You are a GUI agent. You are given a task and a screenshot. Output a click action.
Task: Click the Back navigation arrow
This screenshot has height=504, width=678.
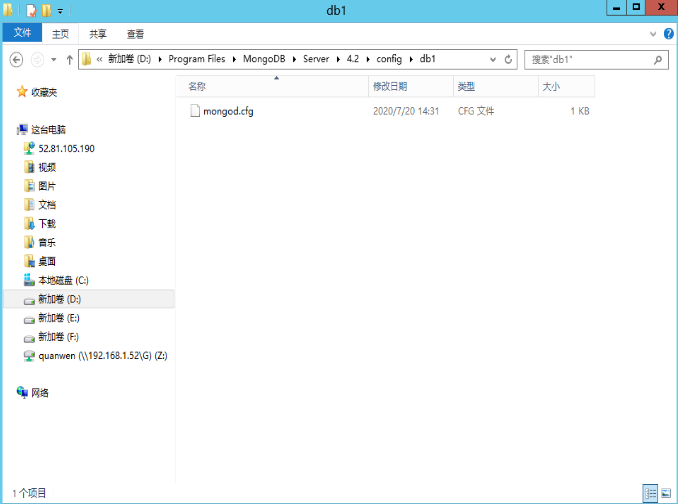click(16, 59)
